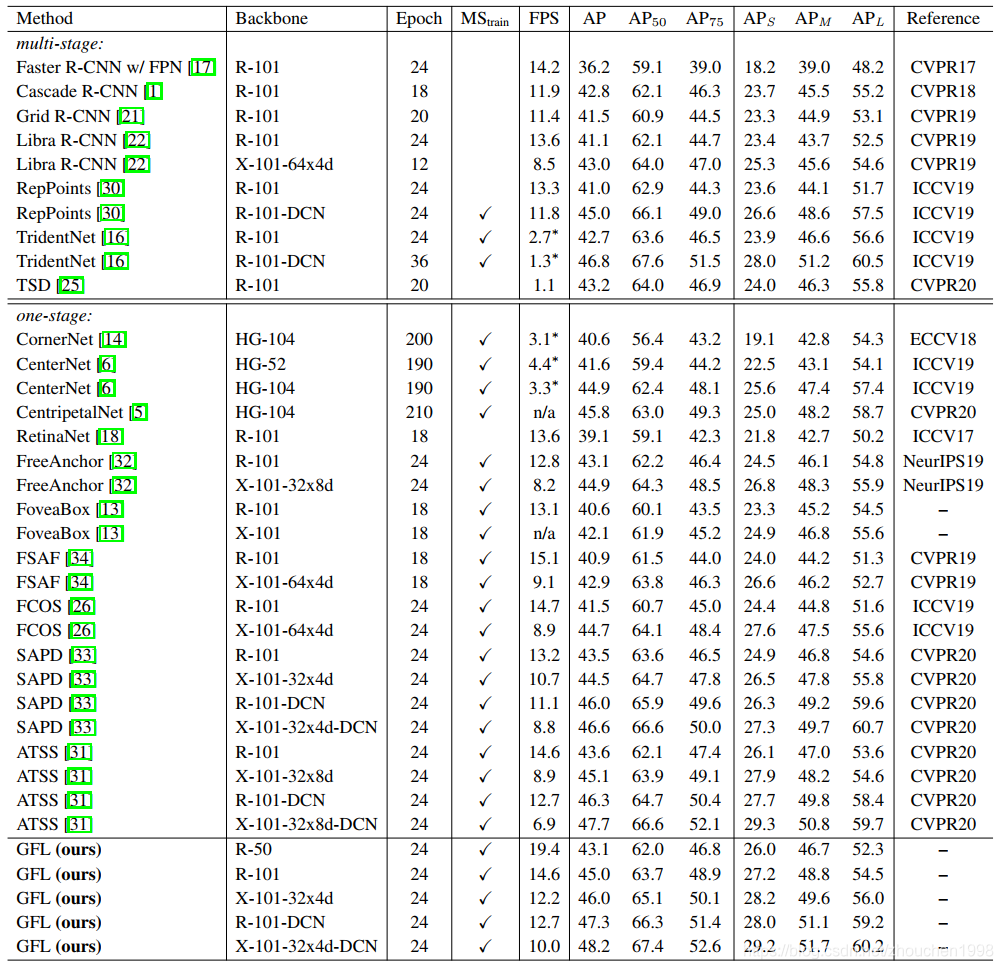Open citation 13 in FoveaBox X-101 row

pos(111,533)
